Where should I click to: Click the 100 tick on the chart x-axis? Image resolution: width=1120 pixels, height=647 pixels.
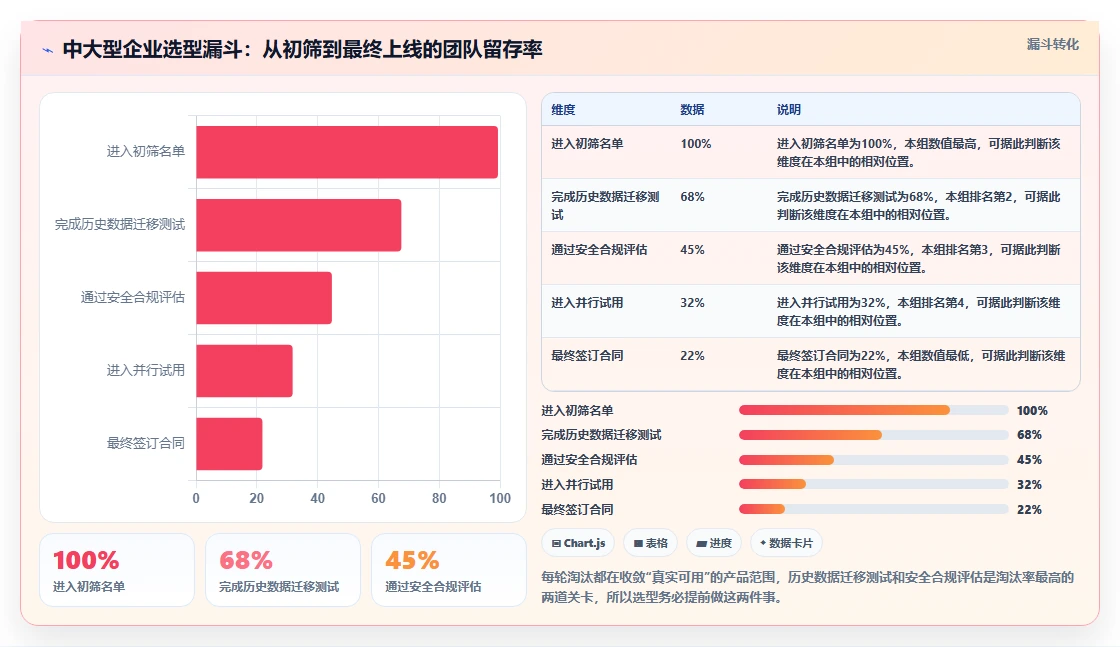[x=500, y=498]
